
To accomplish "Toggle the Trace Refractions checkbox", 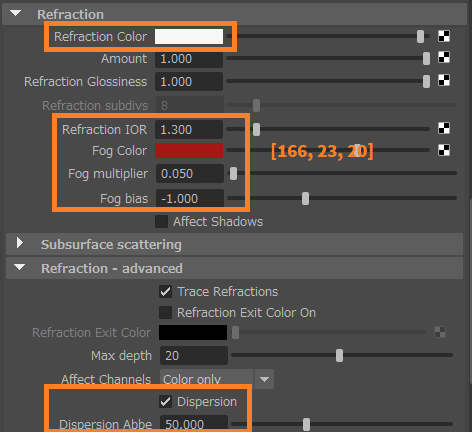I will 166,292.
